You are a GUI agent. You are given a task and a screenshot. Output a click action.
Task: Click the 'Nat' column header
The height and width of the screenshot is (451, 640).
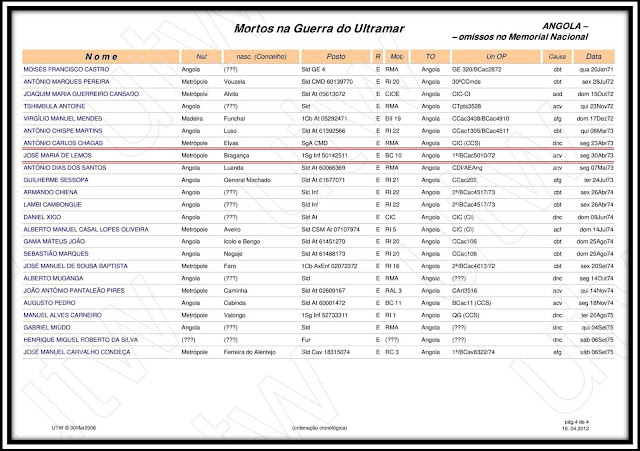(x=201, y=56)
